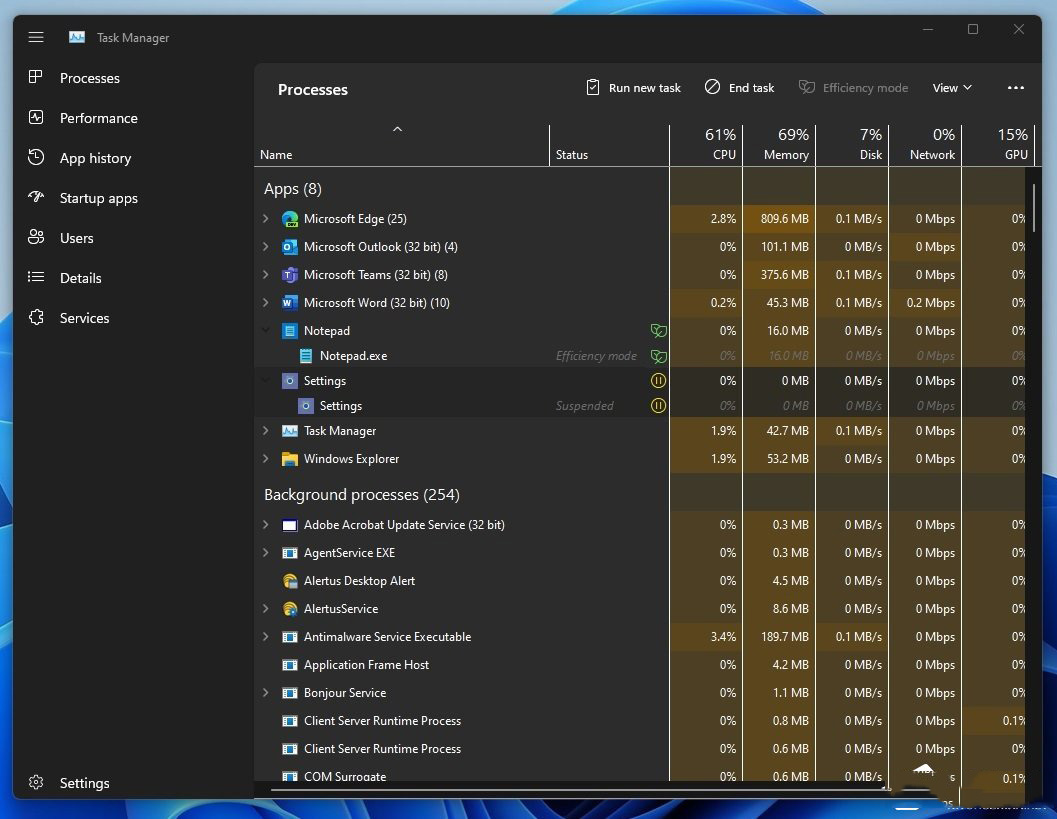Click the Microsoft Teams app icon
Viewport: 1057px width, 819px height.
290,275
